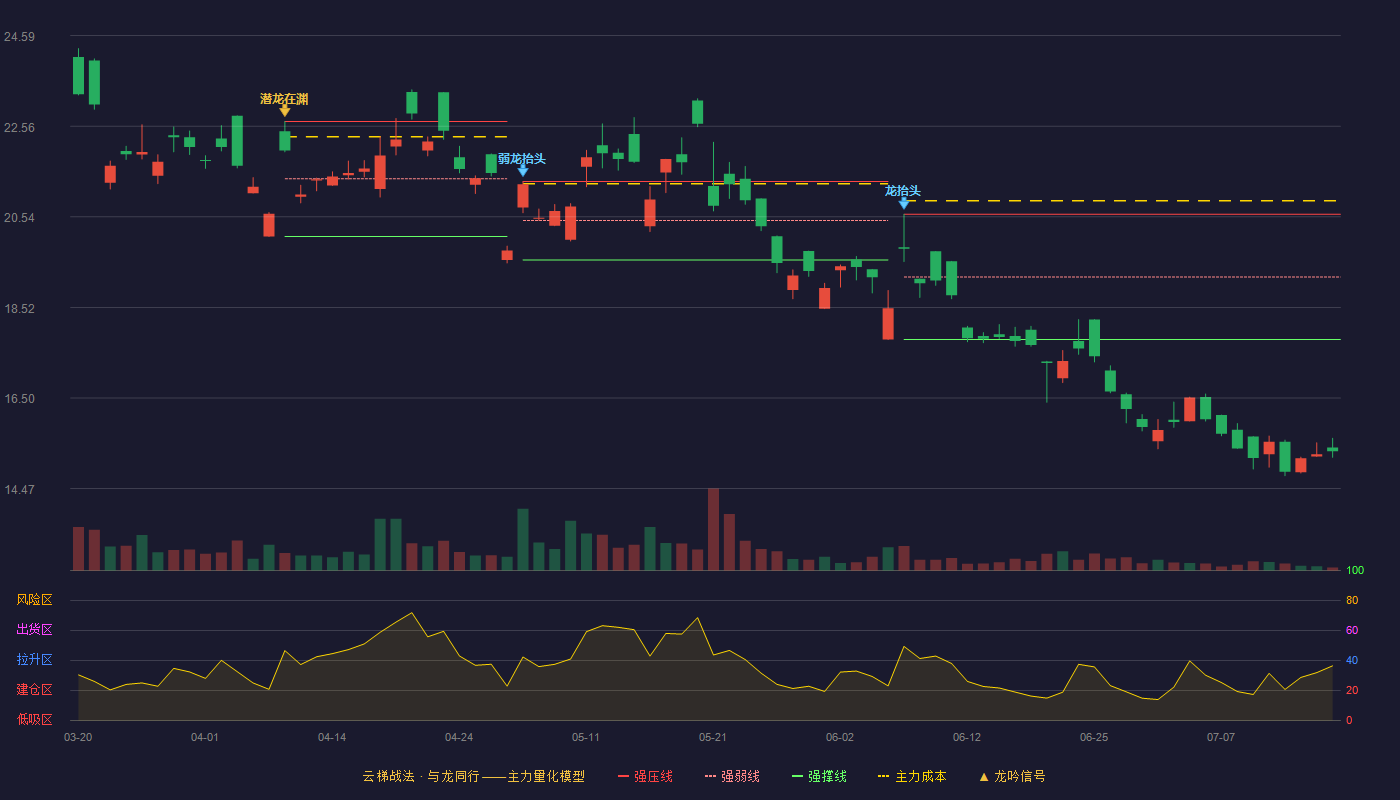This screenshot has width=1400, height=800.
Task: Click the 22.56 price axis label
Action: (x=19, y=128)
